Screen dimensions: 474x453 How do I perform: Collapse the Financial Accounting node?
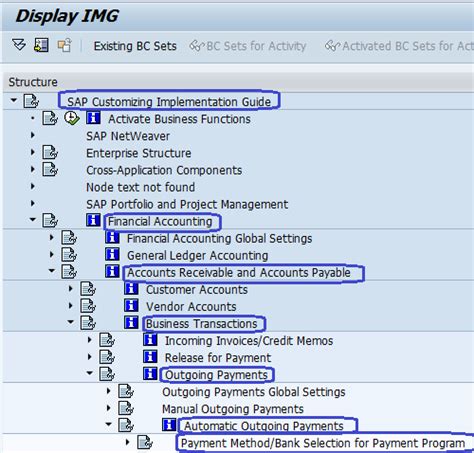coord(33,219)
